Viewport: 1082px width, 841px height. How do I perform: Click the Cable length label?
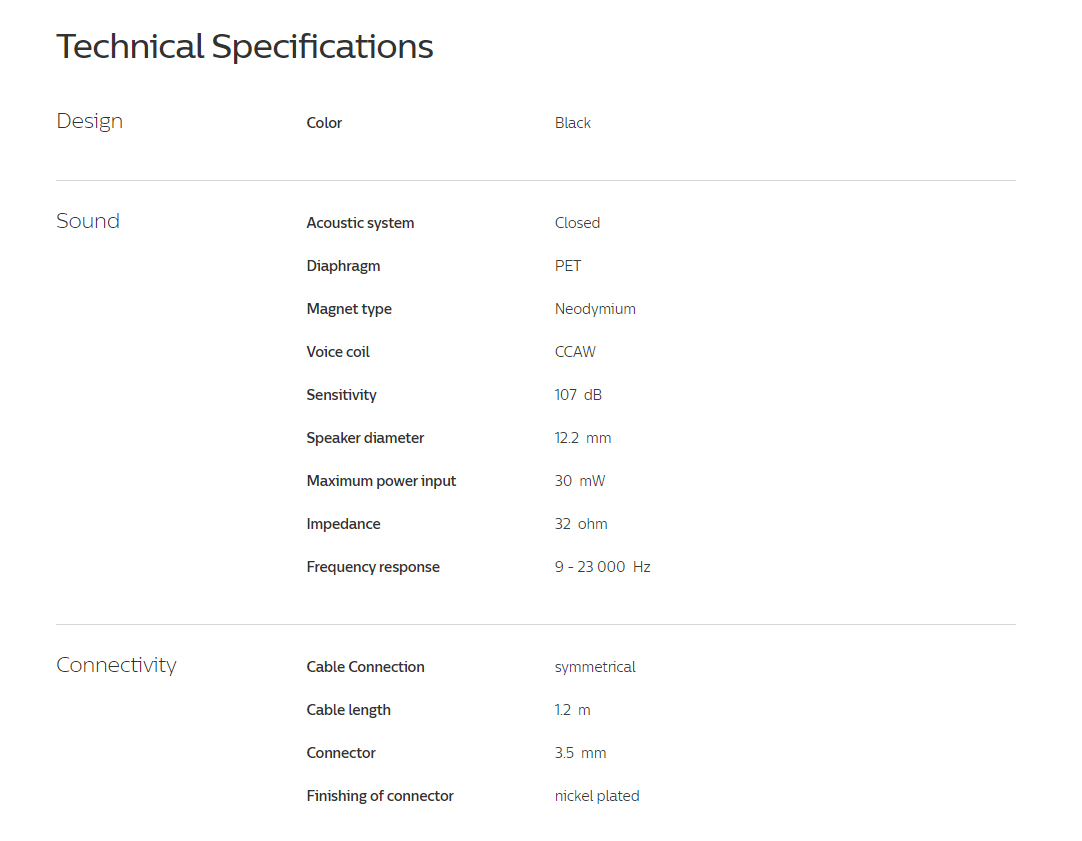coord(348,710)
